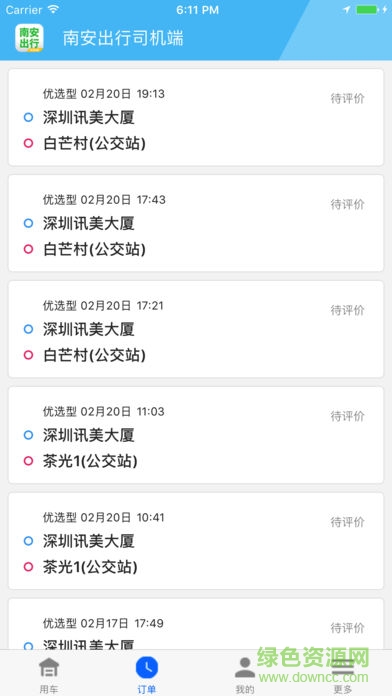The image size is (392, 696).
Task: Open the 02月20日 17:43 order card
Action: (196, 223)
